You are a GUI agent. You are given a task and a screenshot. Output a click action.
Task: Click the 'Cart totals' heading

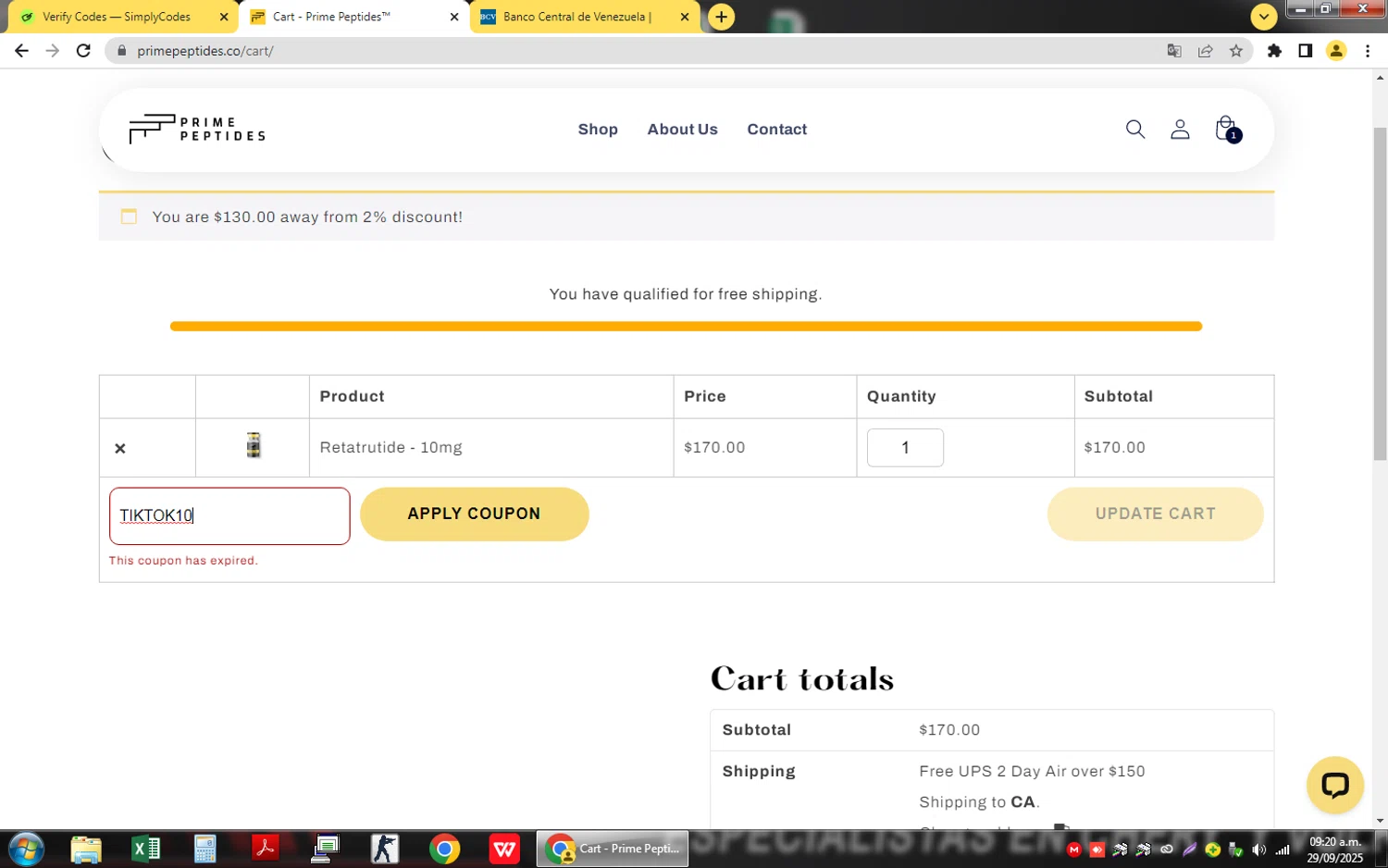pyautogui.click(x=802, y=679)
